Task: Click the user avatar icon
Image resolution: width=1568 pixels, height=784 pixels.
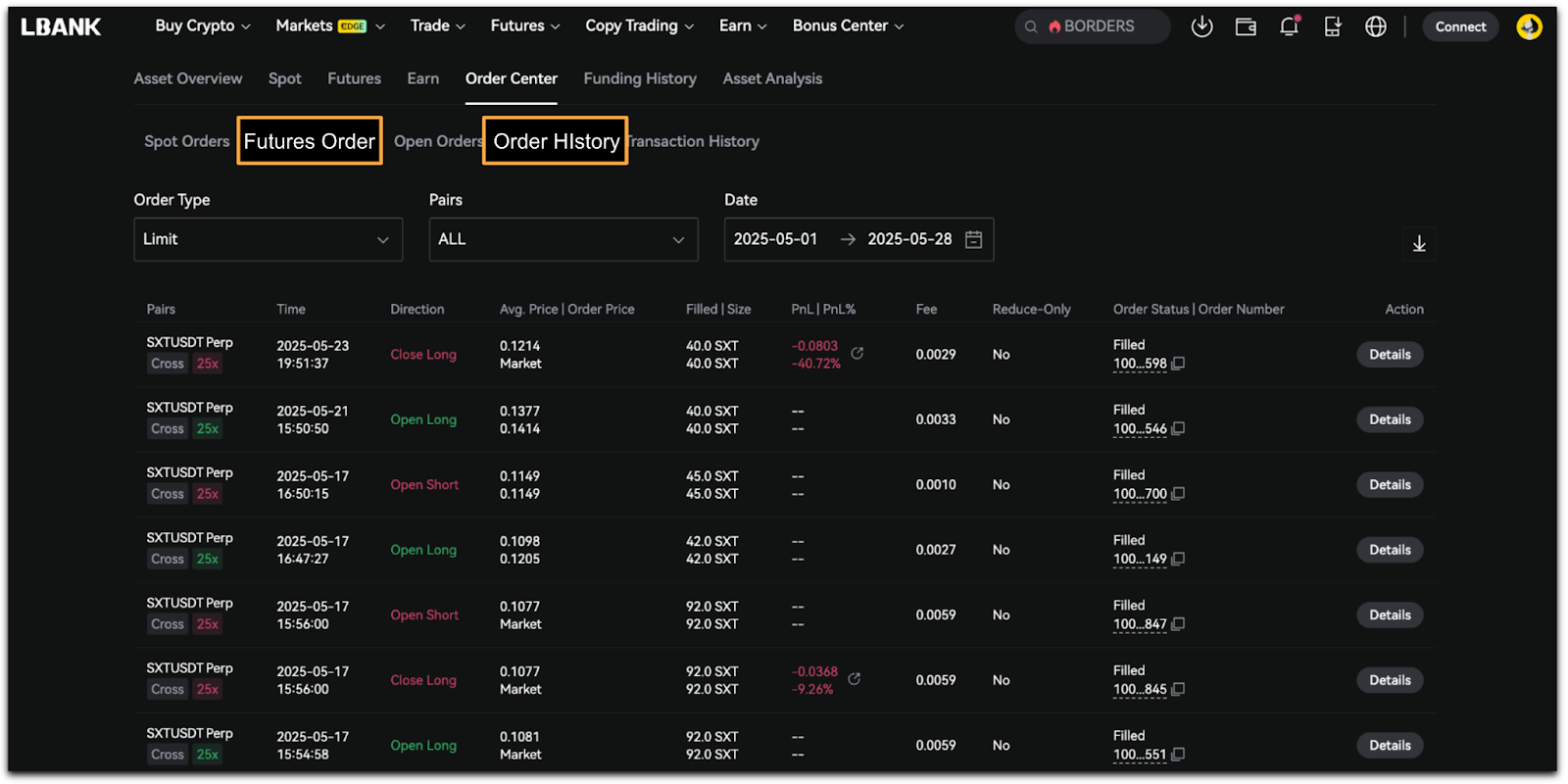Action: pos(1529,26)
